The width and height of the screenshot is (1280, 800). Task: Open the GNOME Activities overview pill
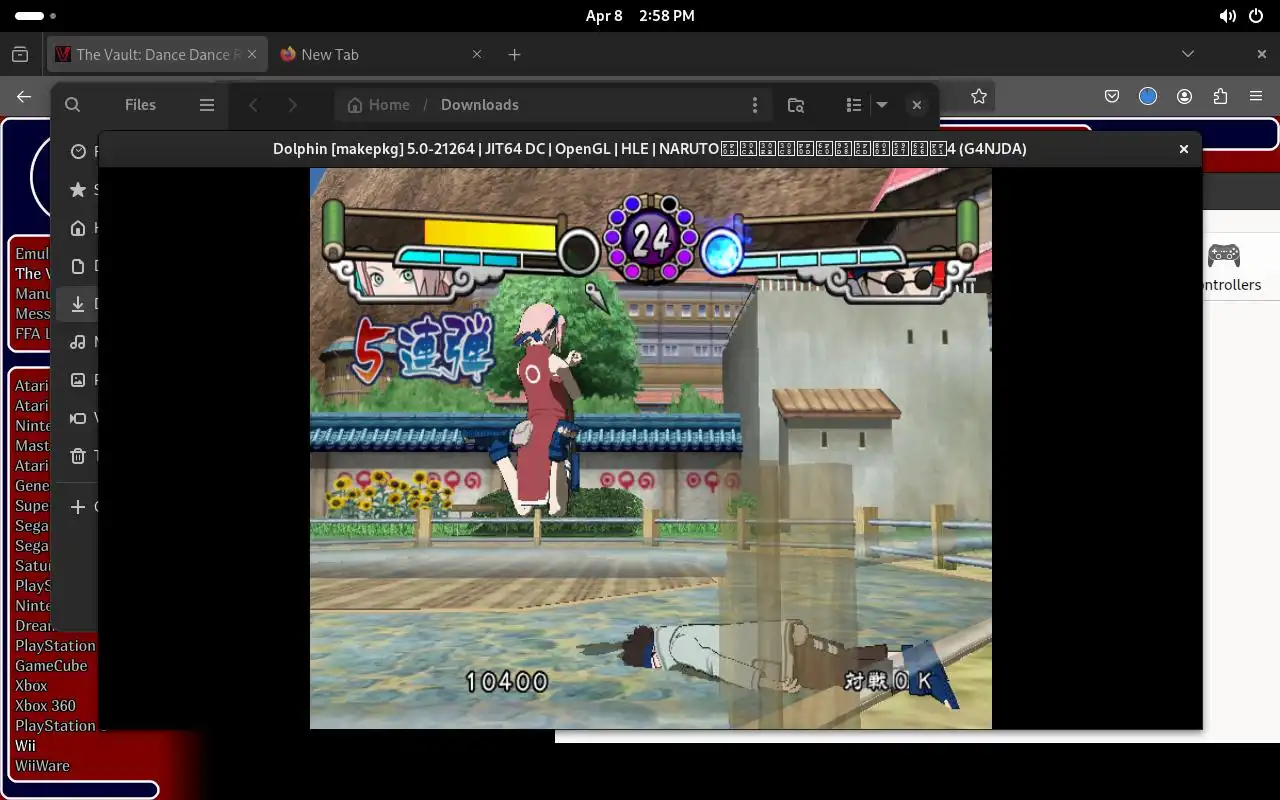pos(36,16)
